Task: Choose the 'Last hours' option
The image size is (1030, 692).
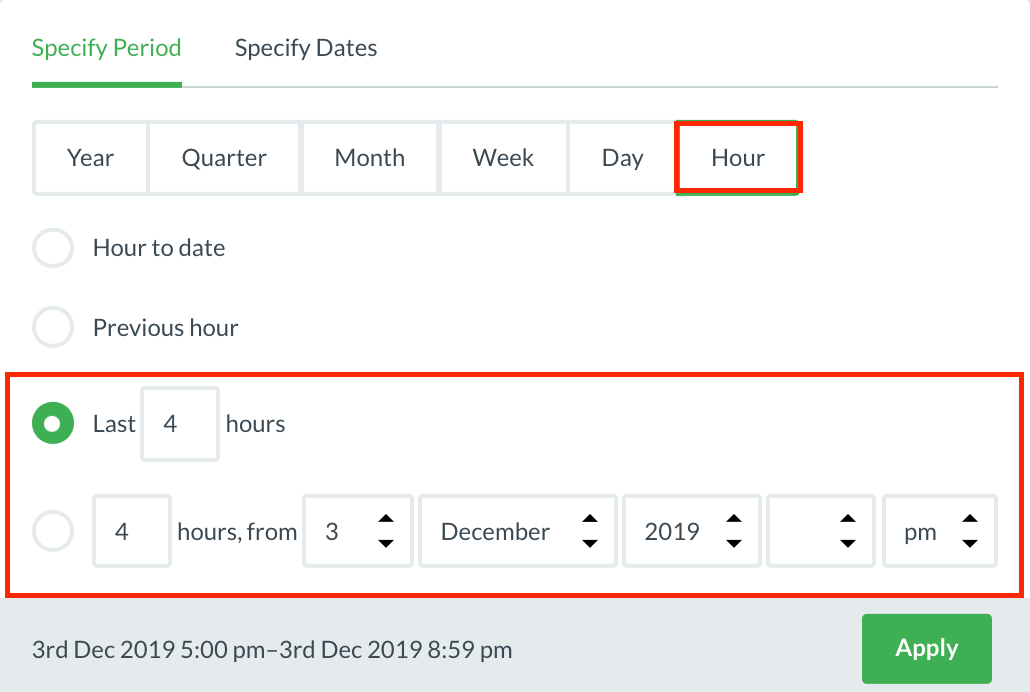Action: 52,423
